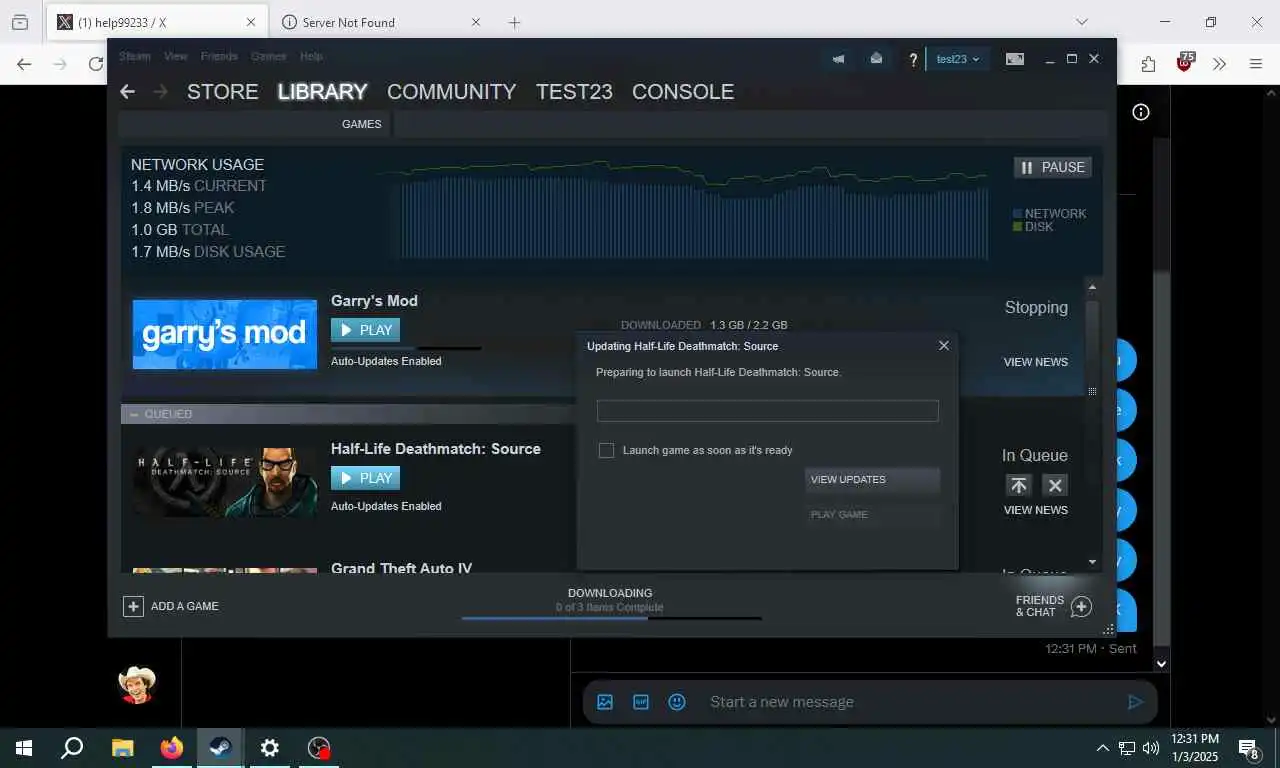The width and height of the screenshot is (1280, 768).
Task: Open Firefox list all tabs dropdown
Action: click(1081, 22)
